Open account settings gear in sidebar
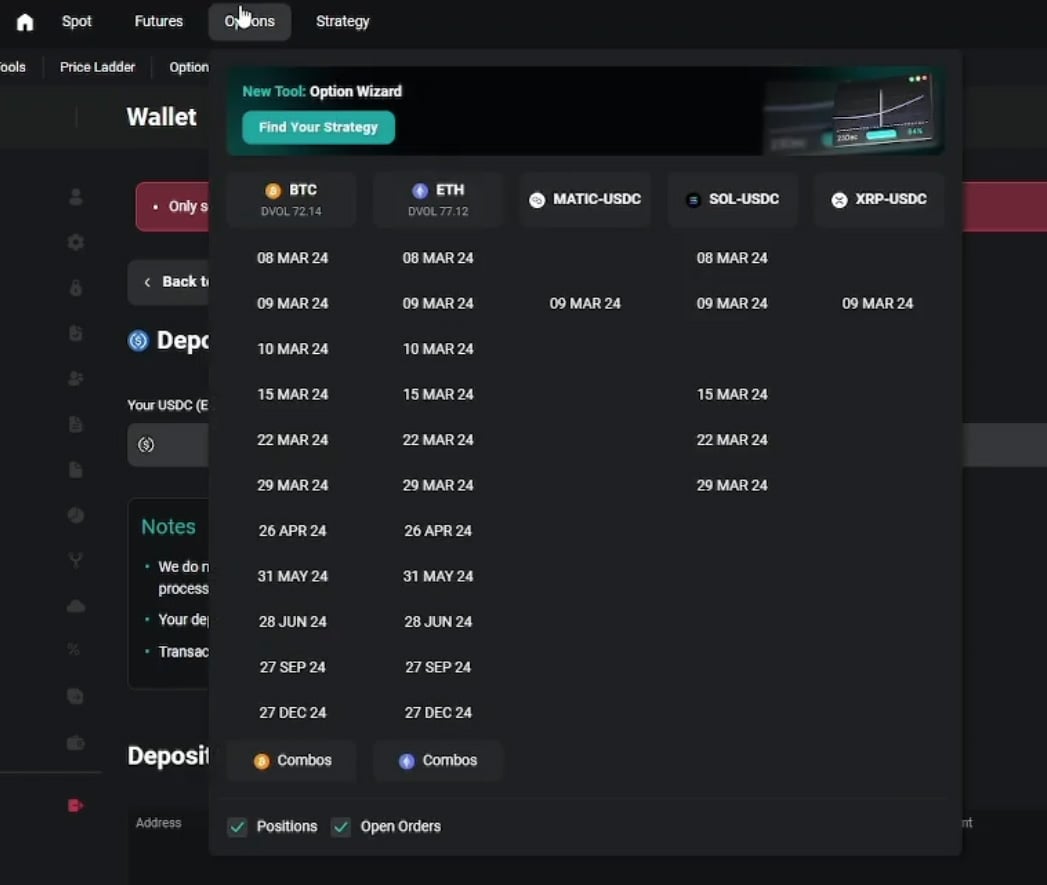 [75, 242]
